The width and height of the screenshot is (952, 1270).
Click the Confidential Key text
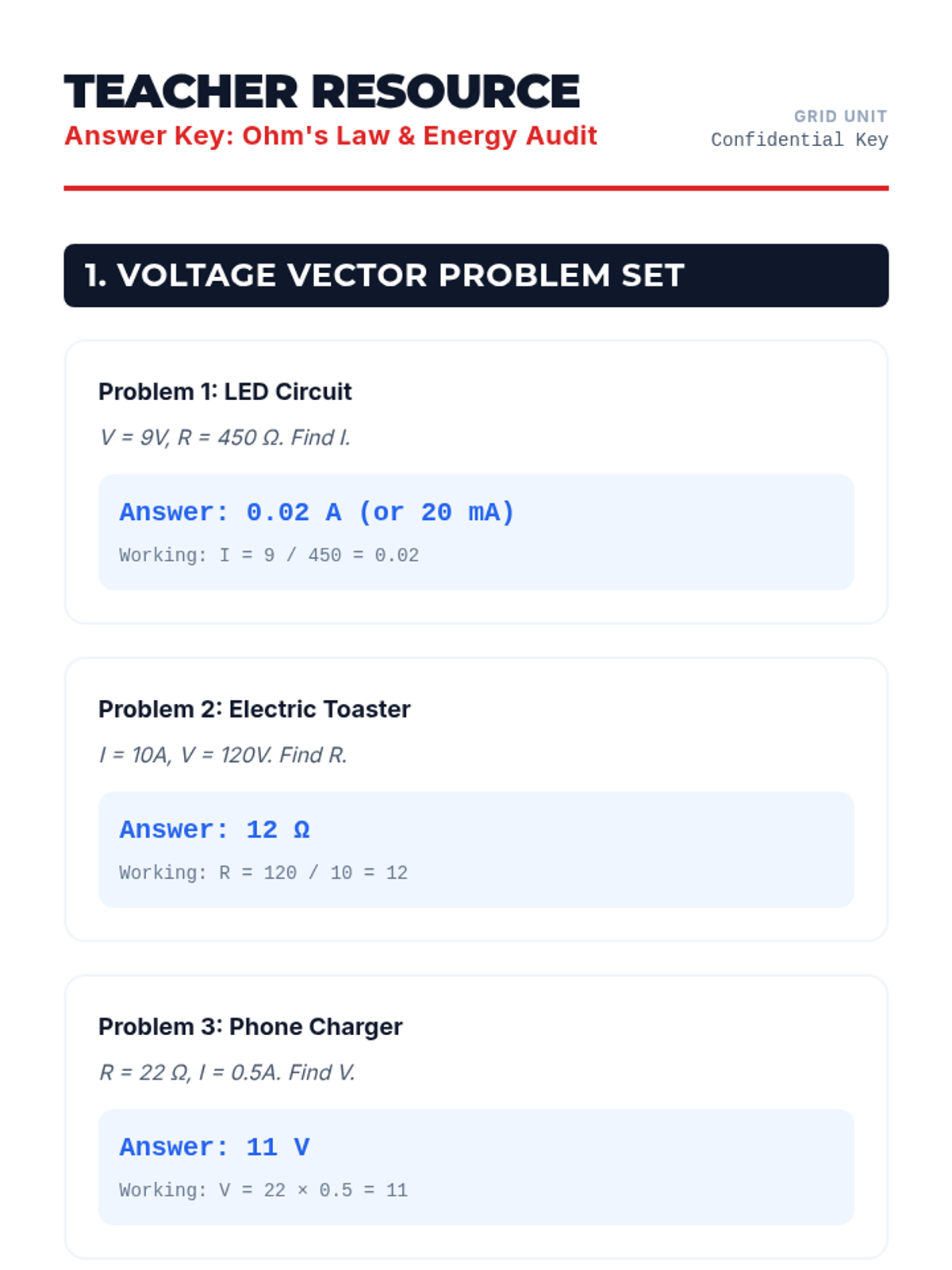pyautogui.click(x=799, y=140)
